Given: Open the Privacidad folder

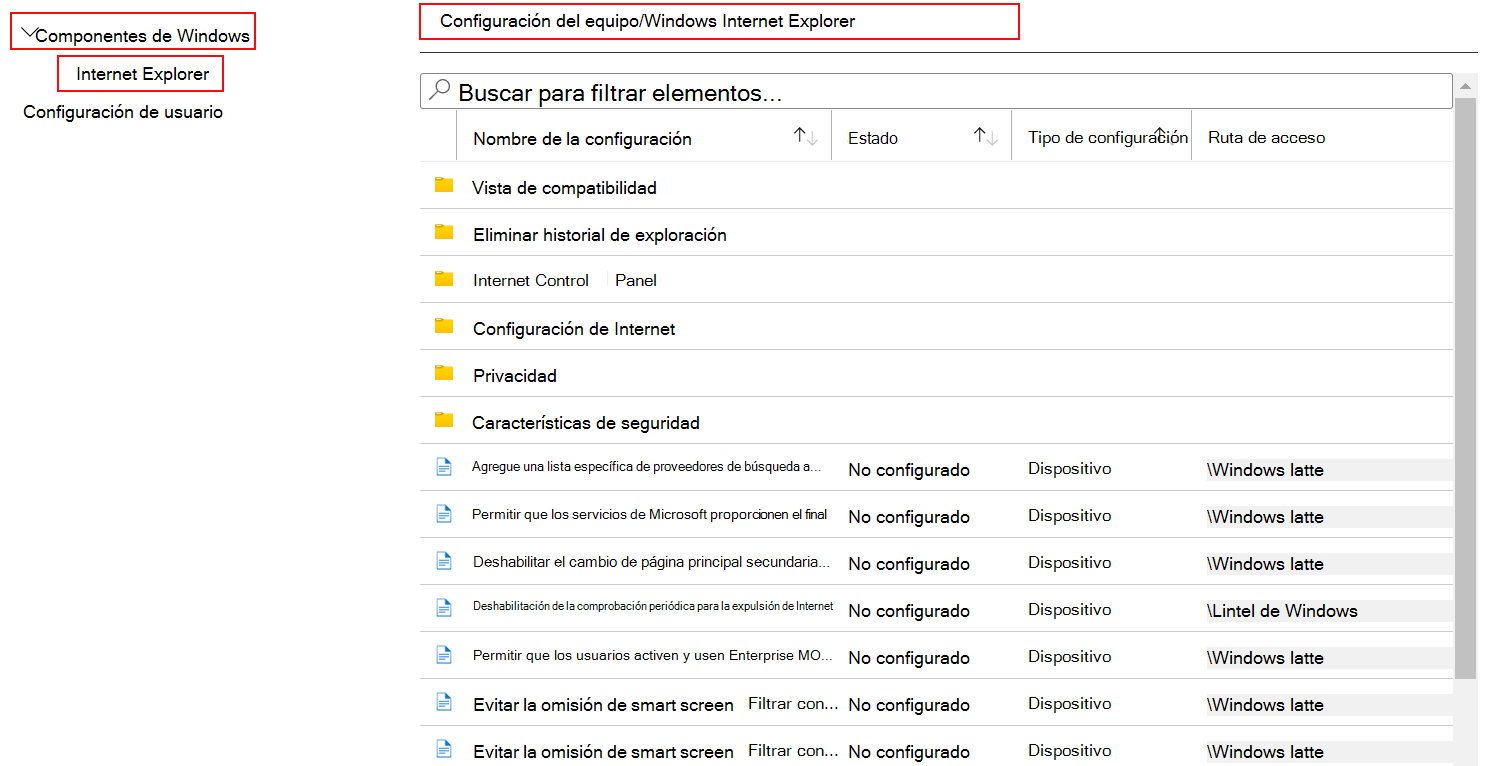Looking at the screenshot, I should (515, 376).
